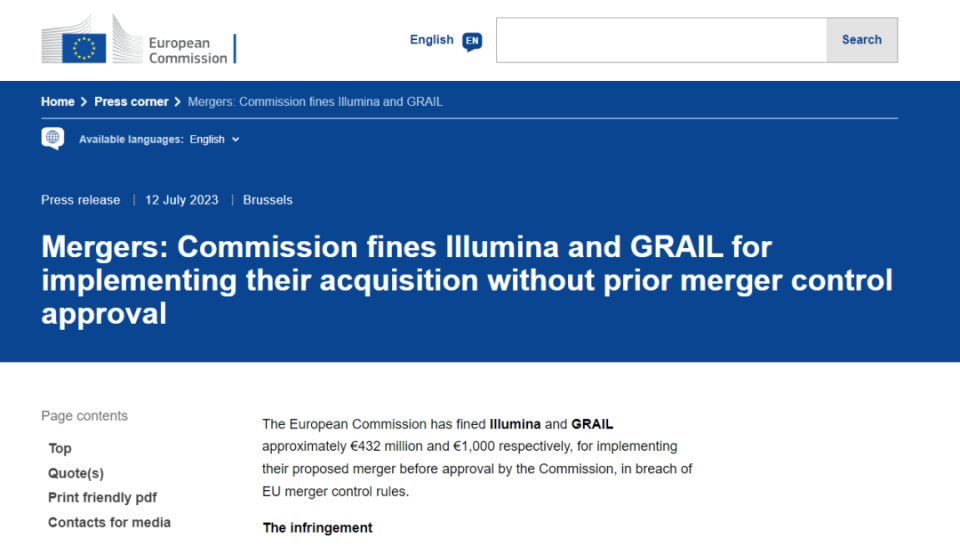
Task: Click the 12 July 2023 date
Action: [x=181, y=200]
